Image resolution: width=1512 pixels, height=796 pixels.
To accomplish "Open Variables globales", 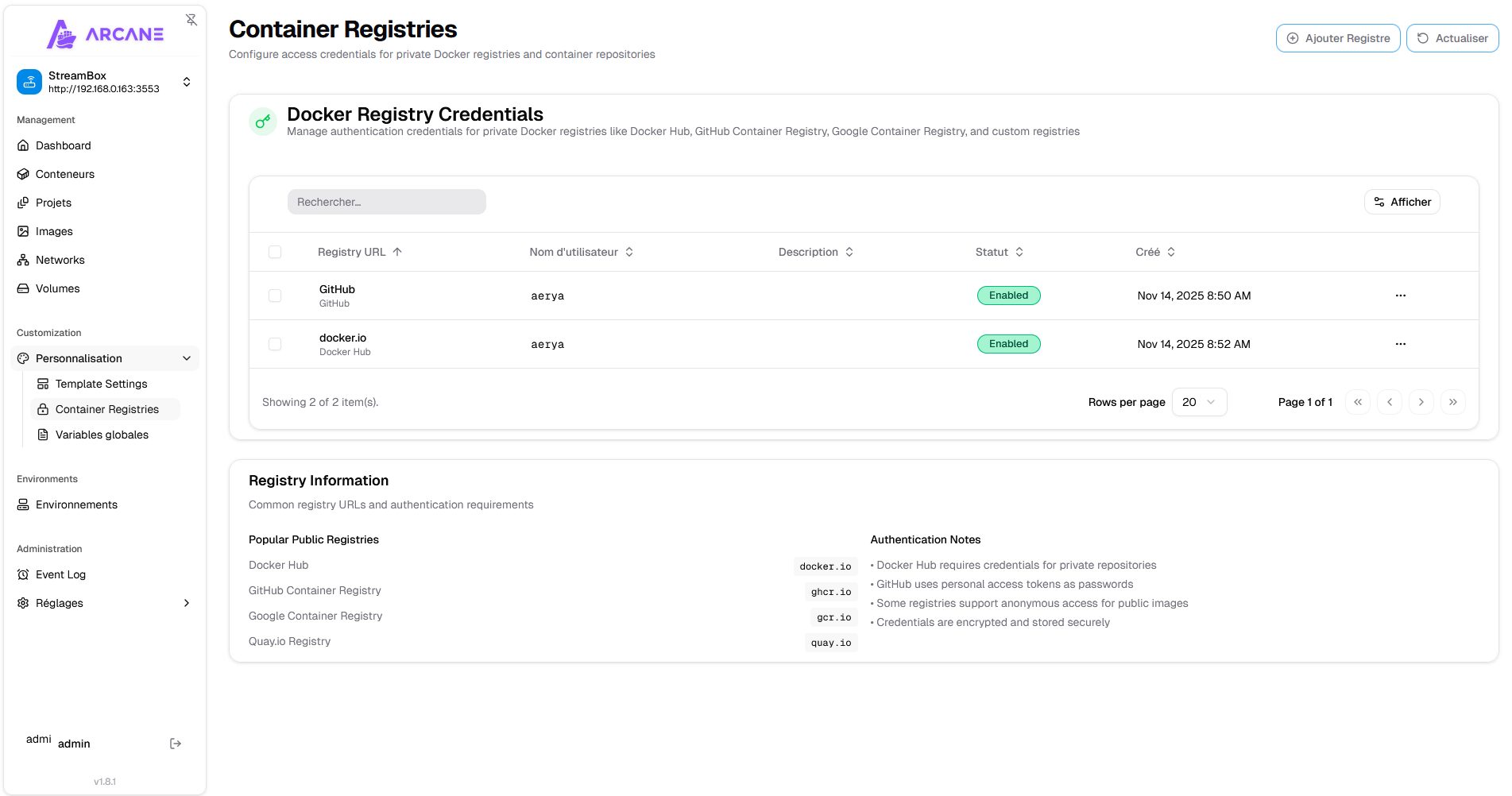I will click(x=105, y=435).
